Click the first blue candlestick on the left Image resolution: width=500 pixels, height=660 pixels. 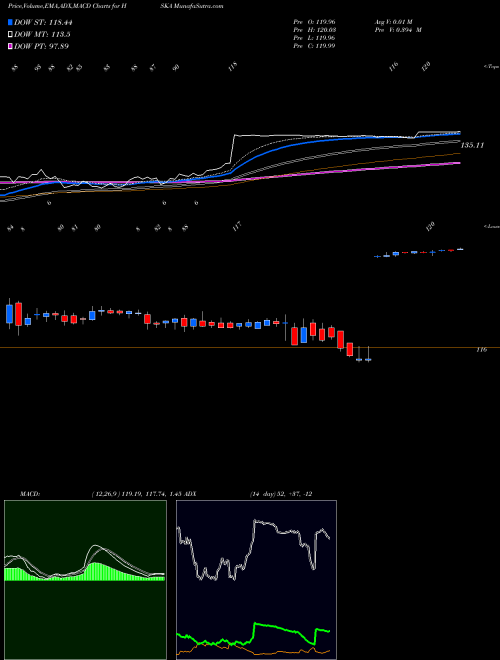9,313
